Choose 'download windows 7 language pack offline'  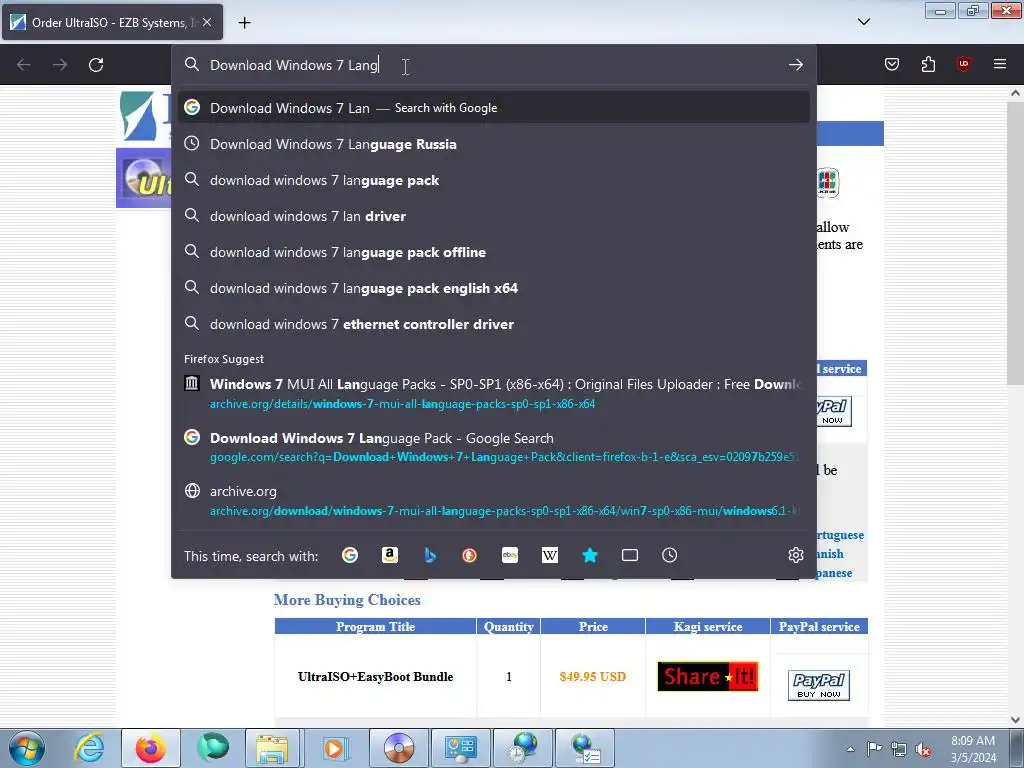(494, 251)
